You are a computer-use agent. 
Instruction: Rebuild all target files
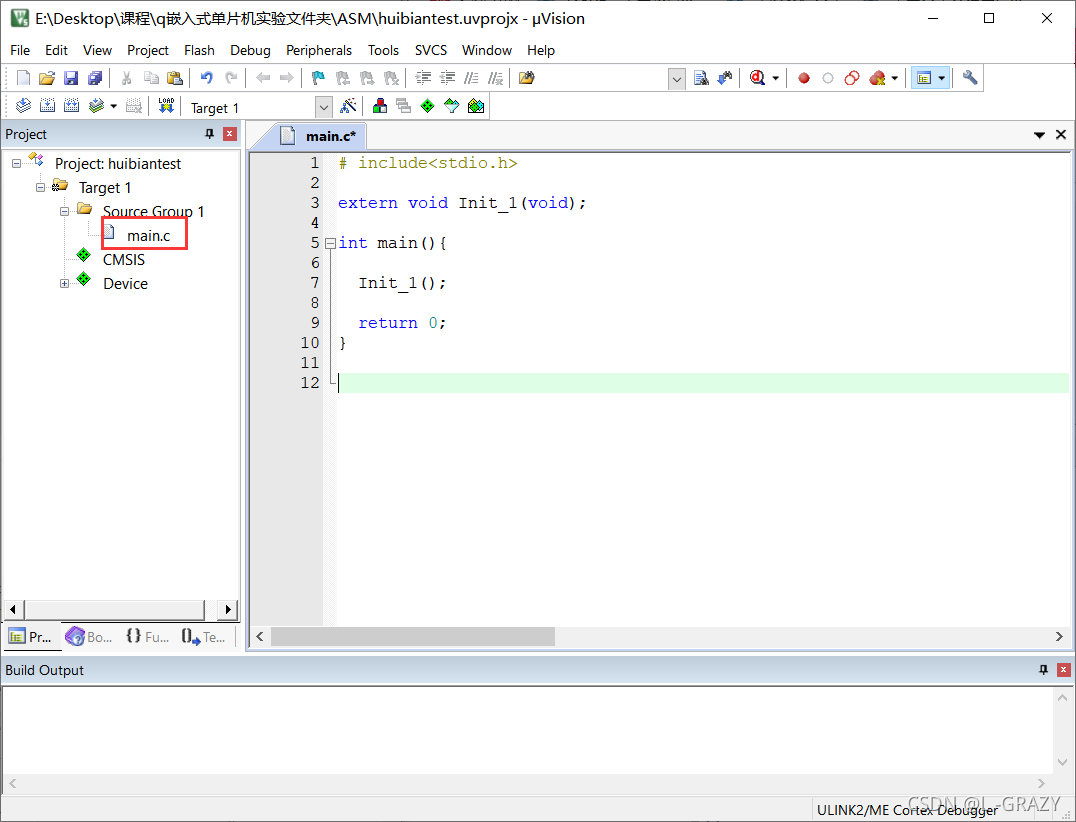pyautogui.click(x=71, y=106)
